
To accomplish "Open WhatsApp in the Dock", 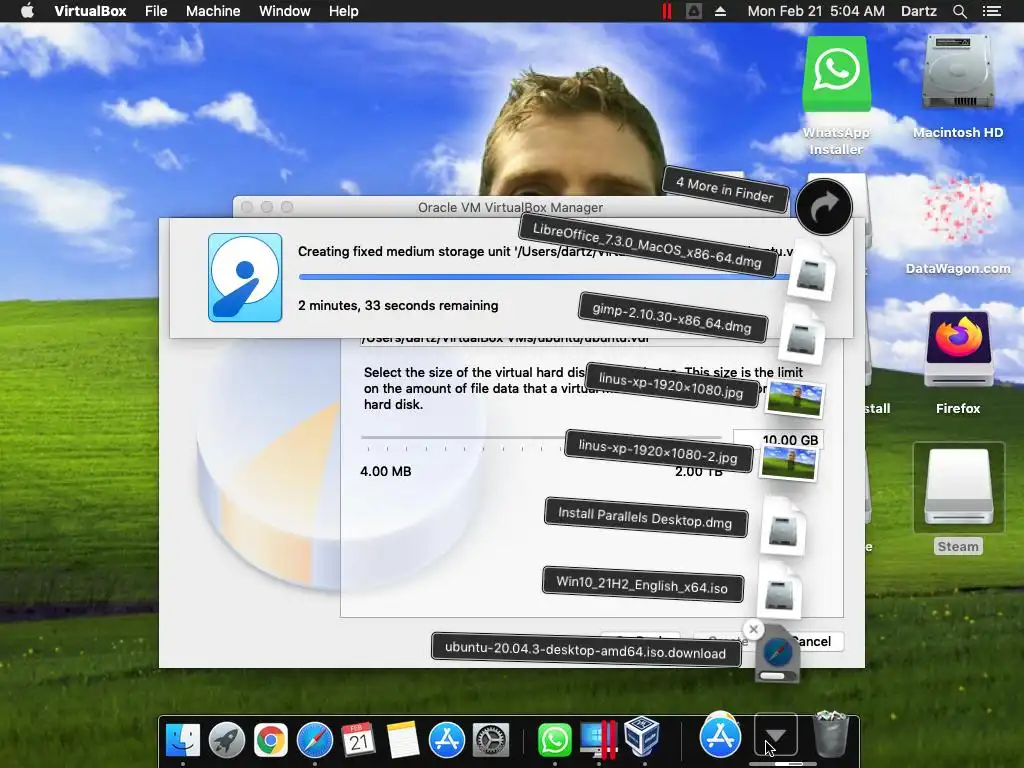I will coord(554,740).
